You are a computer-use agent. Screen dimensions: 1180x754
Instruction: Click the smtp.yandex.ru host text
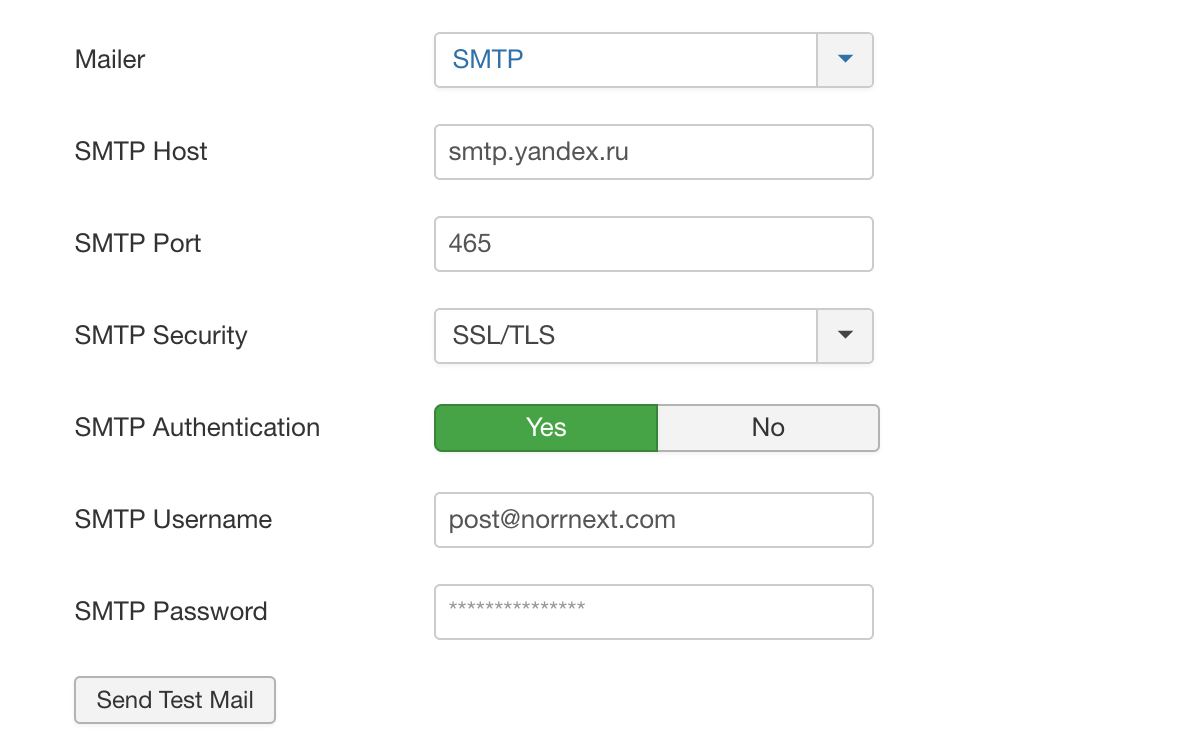click(538, 152)
